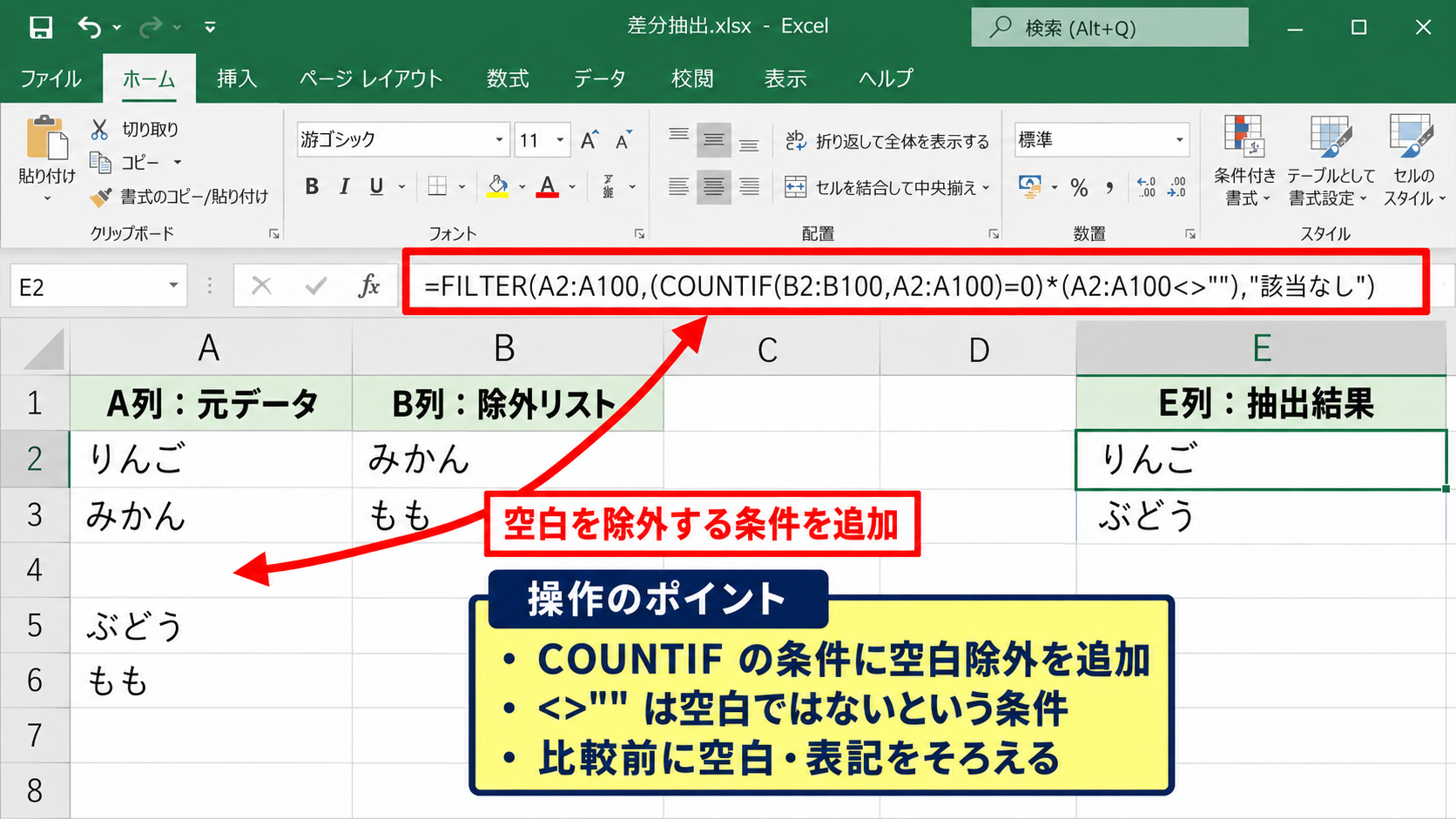
Task: Toggle Bold formatting
Action: pyautogui.click(x=312, y=186)
